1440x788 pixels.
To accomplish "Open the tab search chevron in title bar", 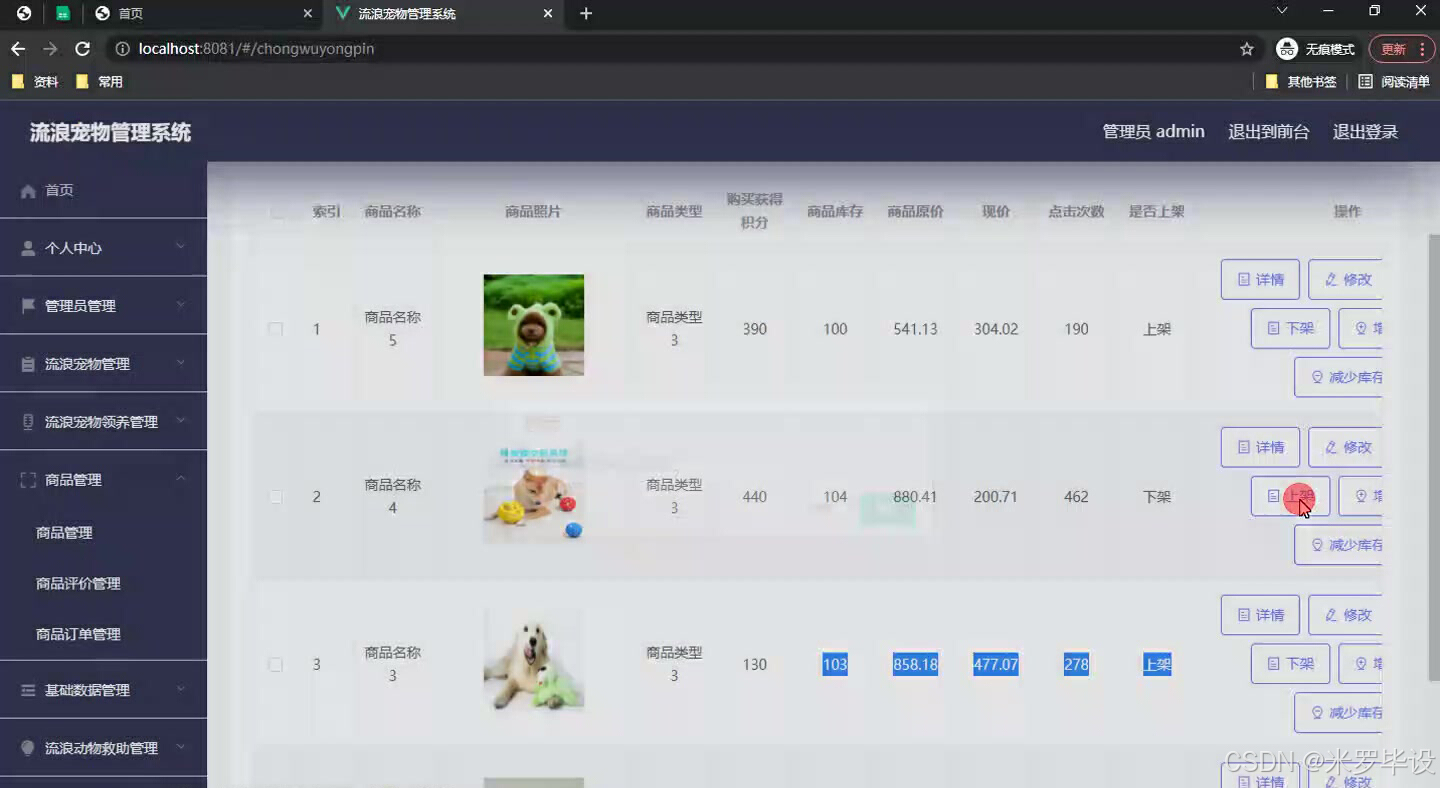I will click(x=1282, y=11).
